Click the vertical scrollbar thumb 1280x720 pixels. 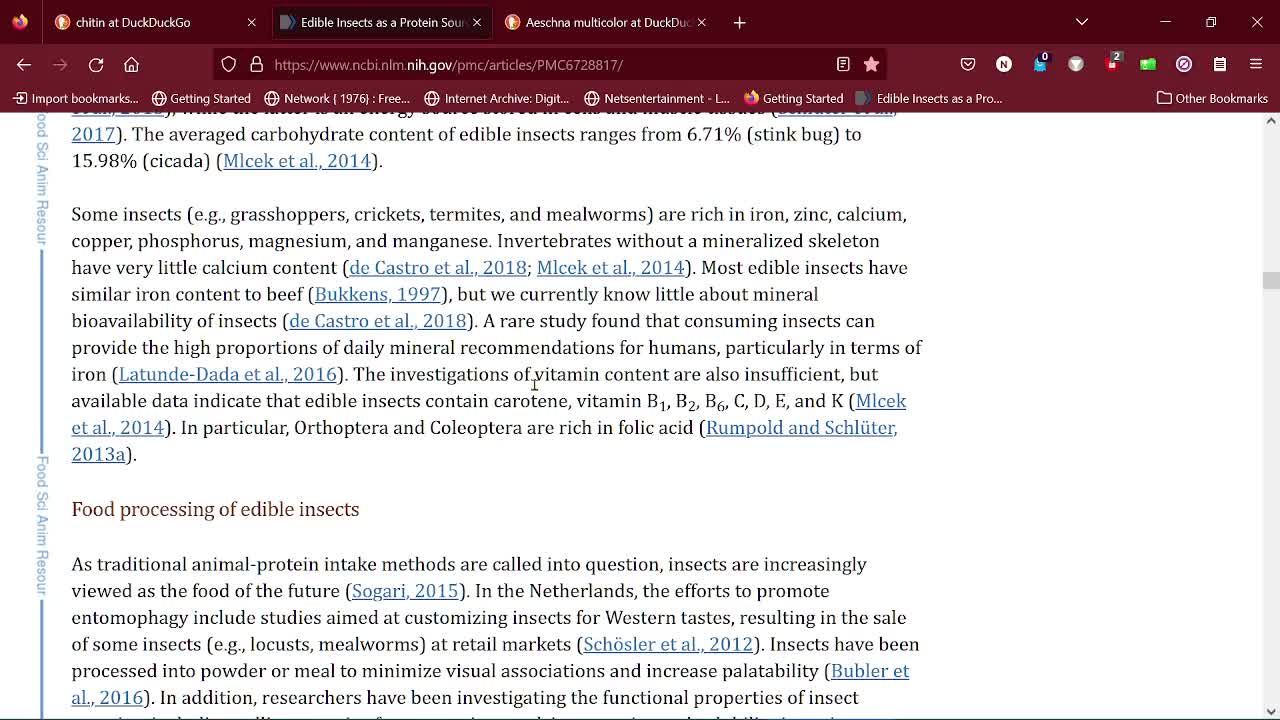pyautogui.click(x=1271, y=281)
